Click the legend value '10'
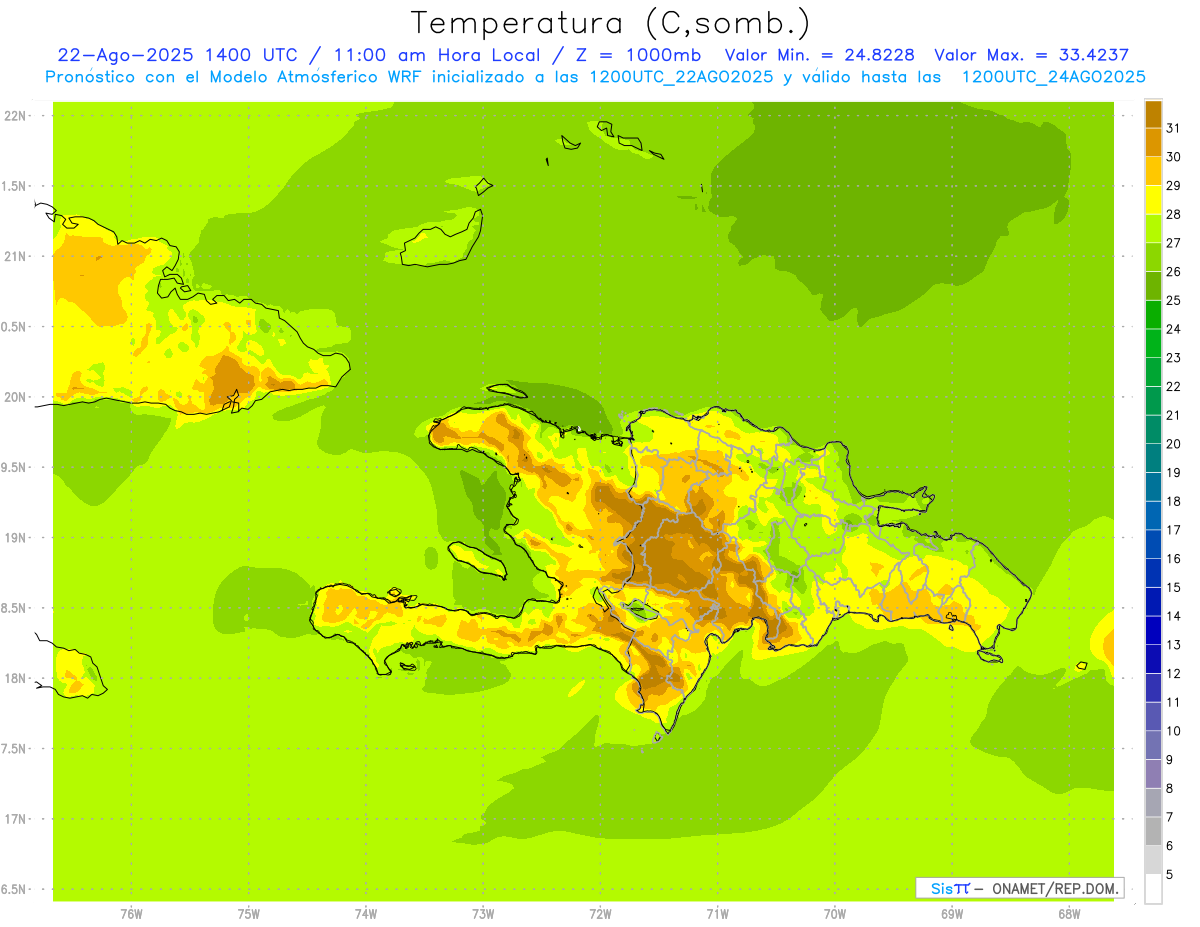 pos(1174,731)
